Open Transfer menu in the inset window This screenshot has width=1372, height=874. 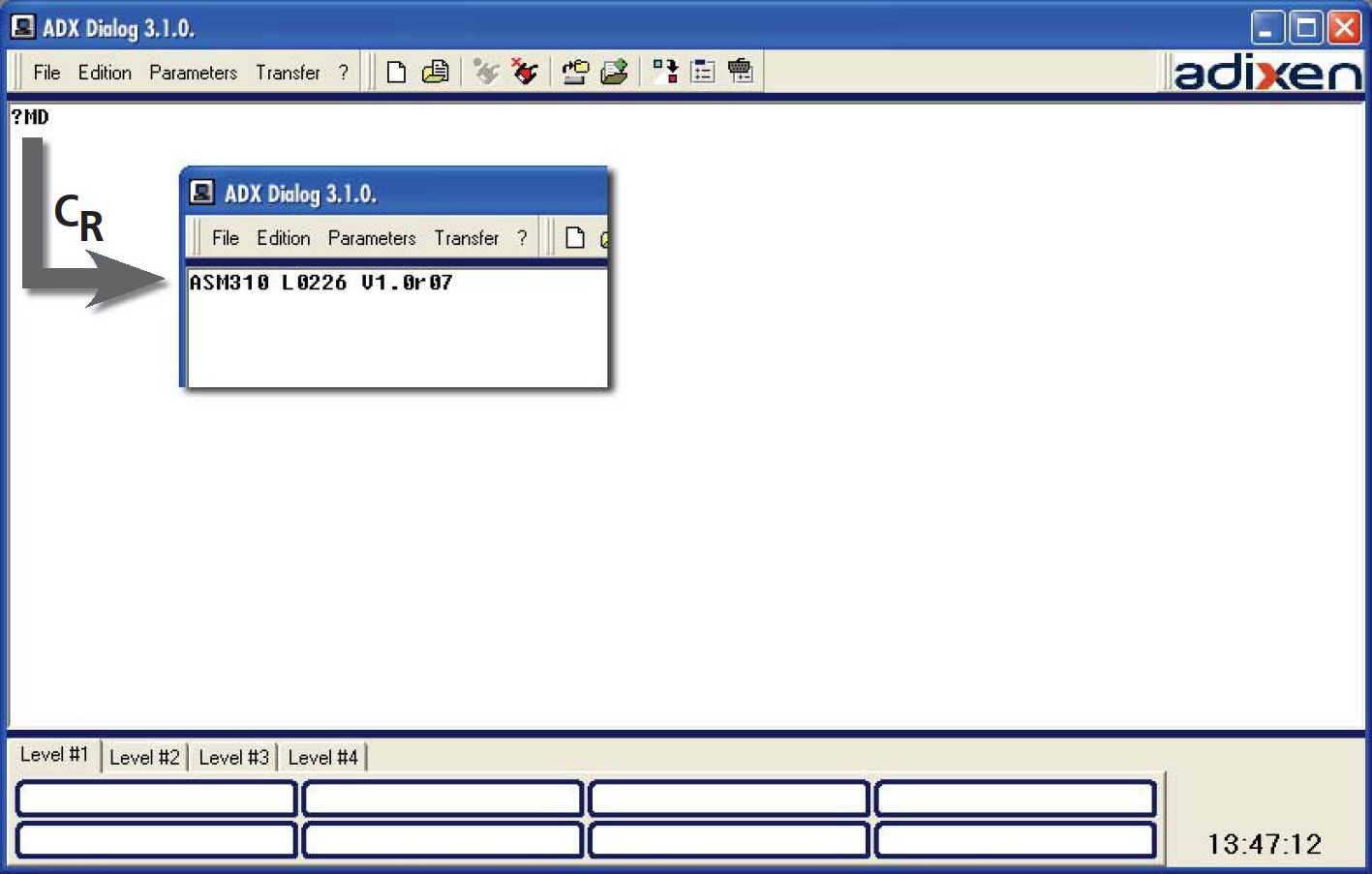(x=467, y=238)
